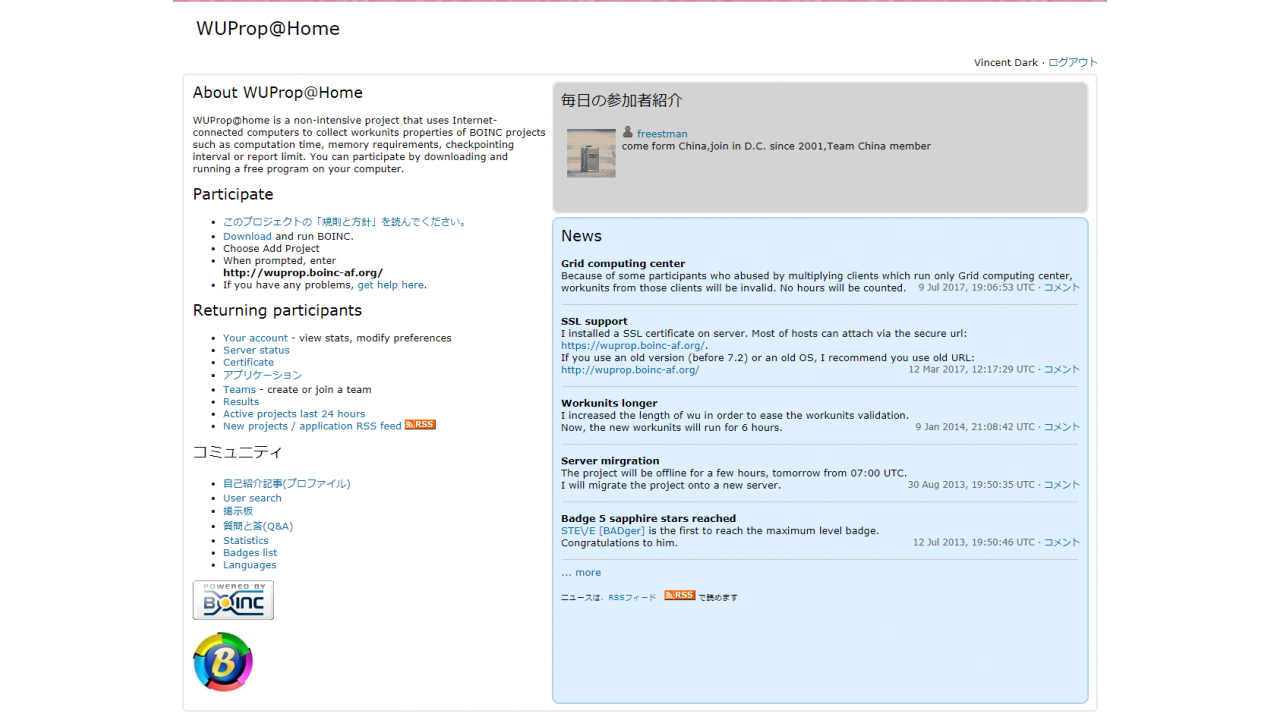Open https://wuprop.boinc-af.org/ secure URL link
The height and width of the screenshot is (720, 1280).
pyautogui.click(x=633, y=346)
